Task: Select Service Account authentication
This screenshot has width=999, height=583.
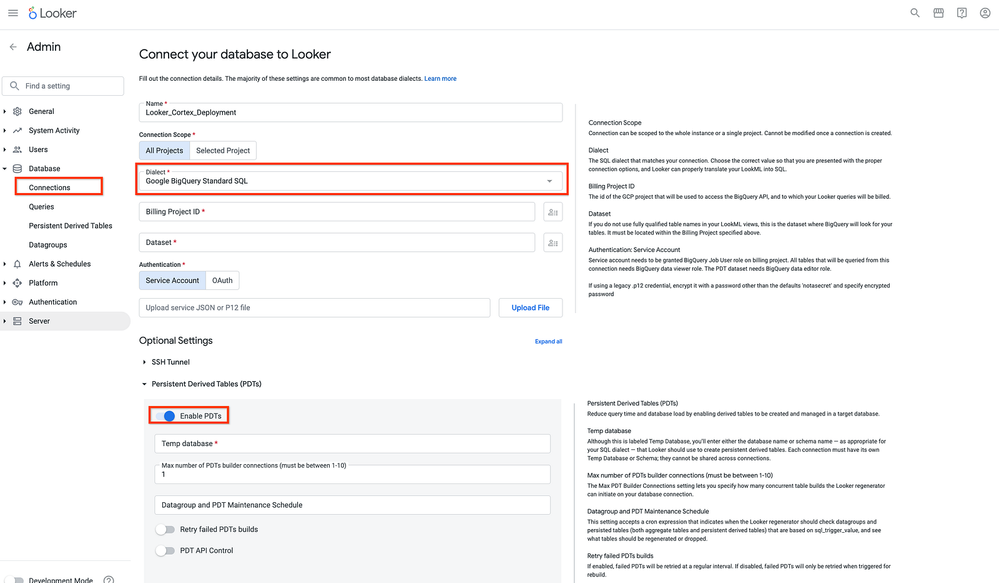Action: 172,280
